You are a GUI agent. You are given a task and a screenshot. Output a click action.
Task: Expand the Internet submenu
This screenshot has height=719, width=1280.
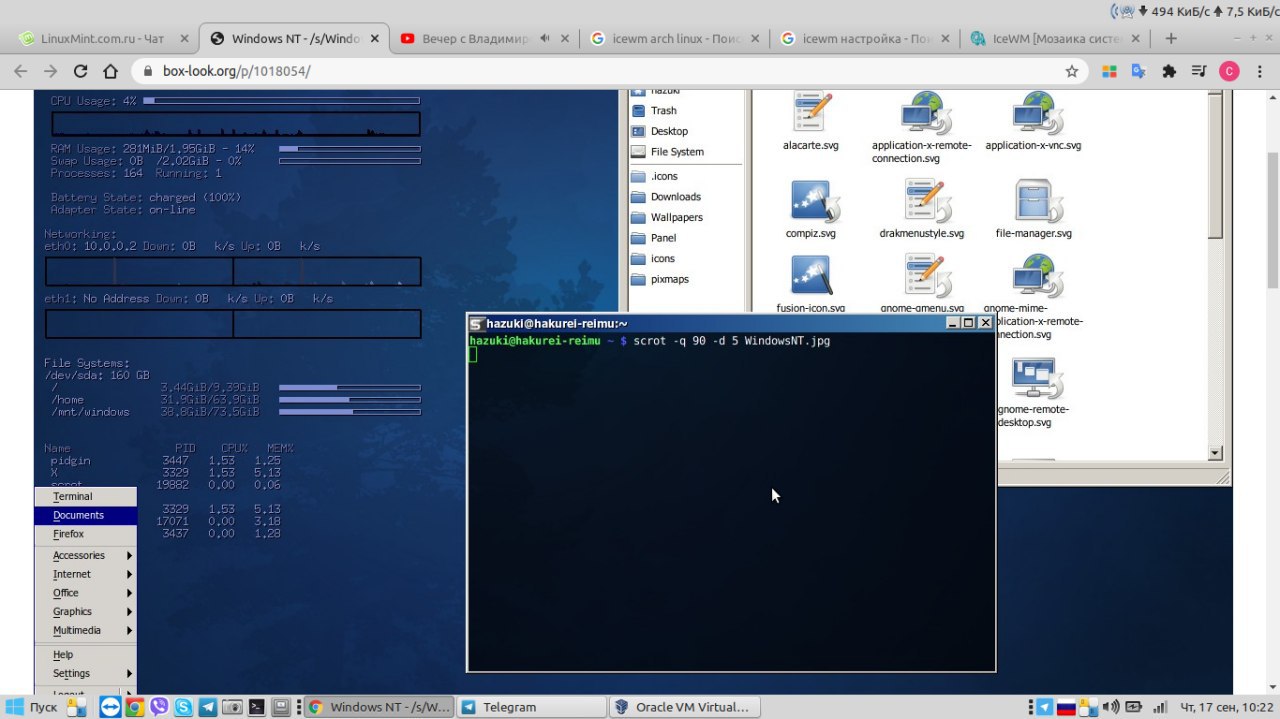click(x=85, y=574)
